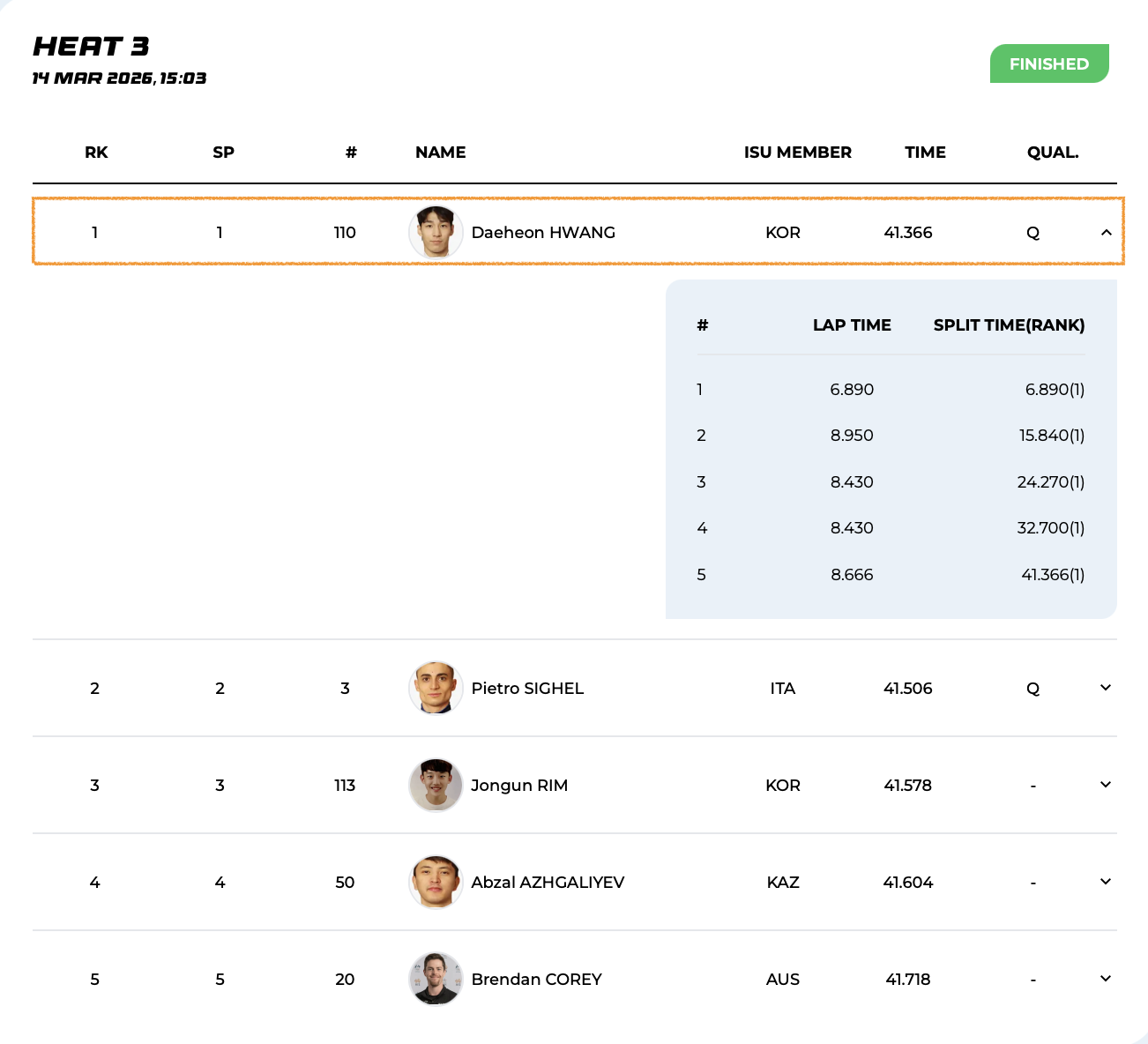Click Pietro SIGHEL's profile photo
This screenshot has width=1148, height=1044.
point(436,688)
